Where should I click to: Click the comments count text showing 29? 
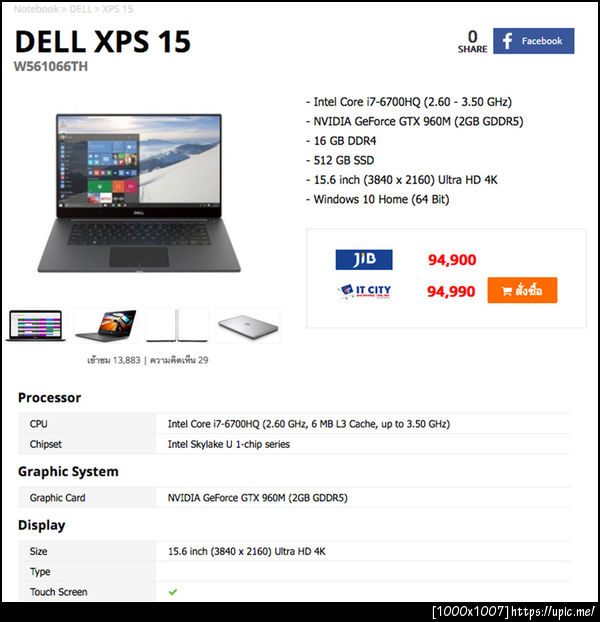[179, 360]
